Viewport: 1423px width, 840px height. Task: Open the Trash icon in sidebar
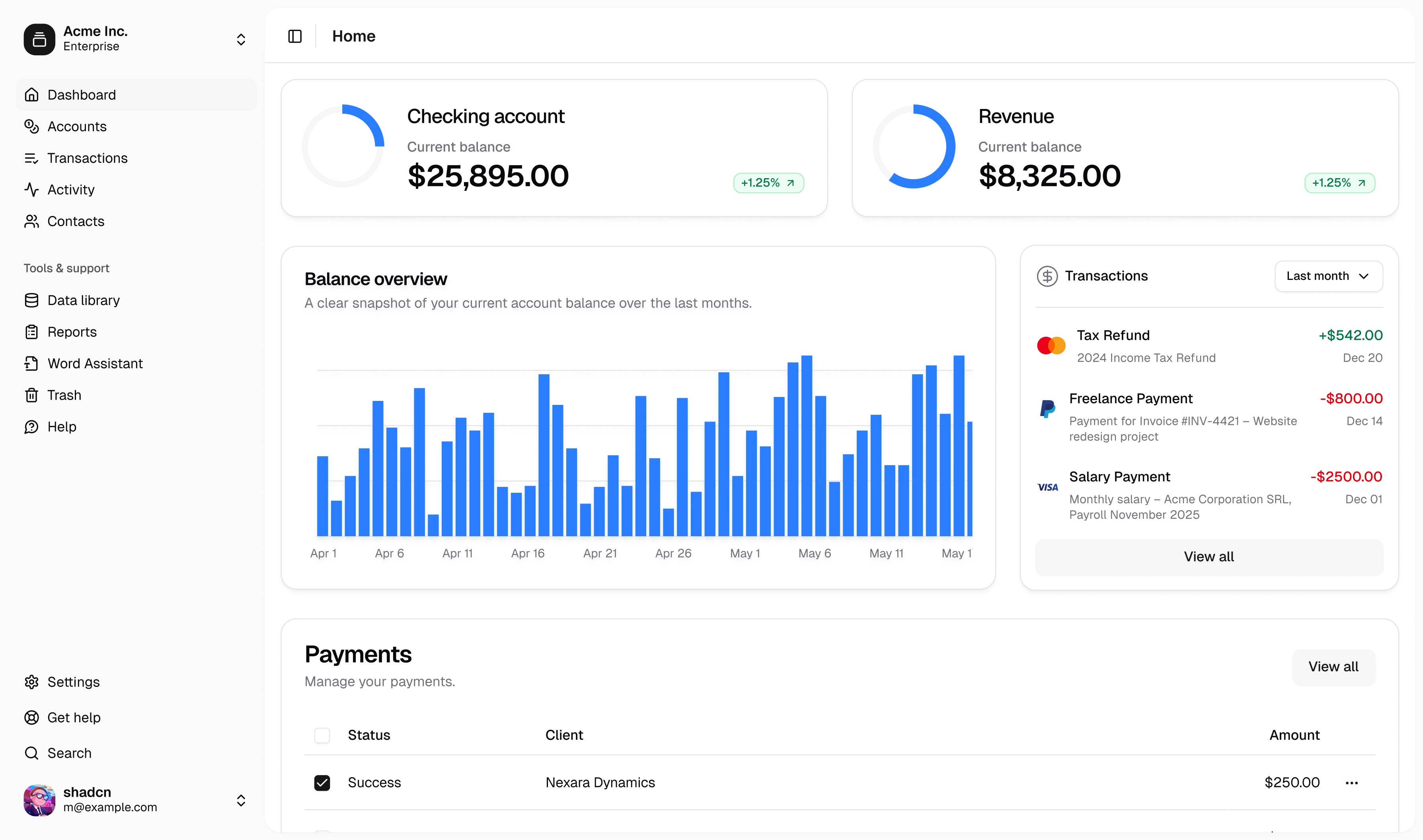(32, 395)
